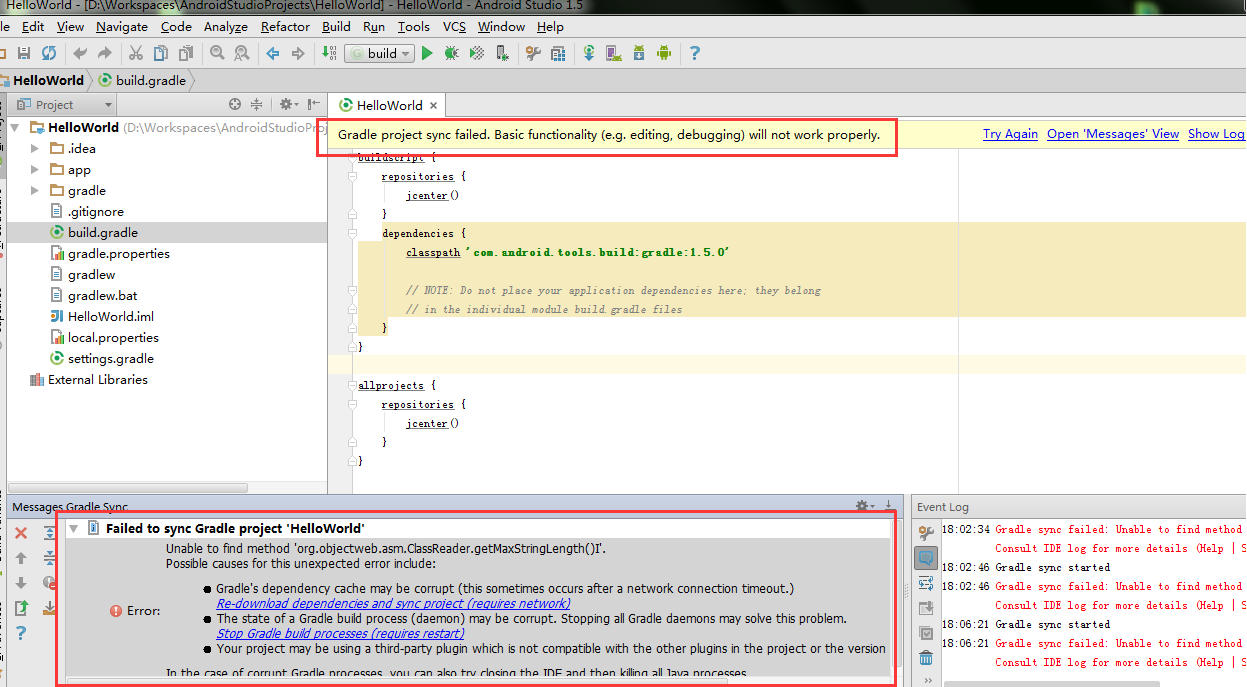The image size is (1247, 687).
Task: Open the build run configuration dropdown
Action: (379, 53)
